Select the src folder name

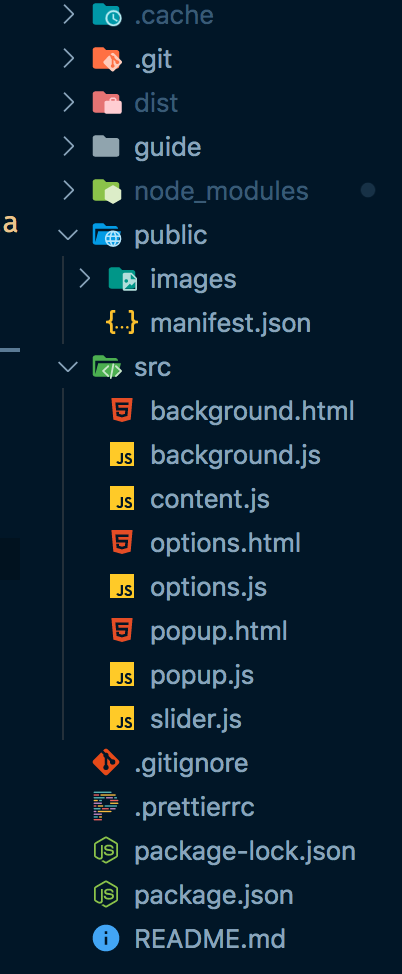[x=152, y=368]
